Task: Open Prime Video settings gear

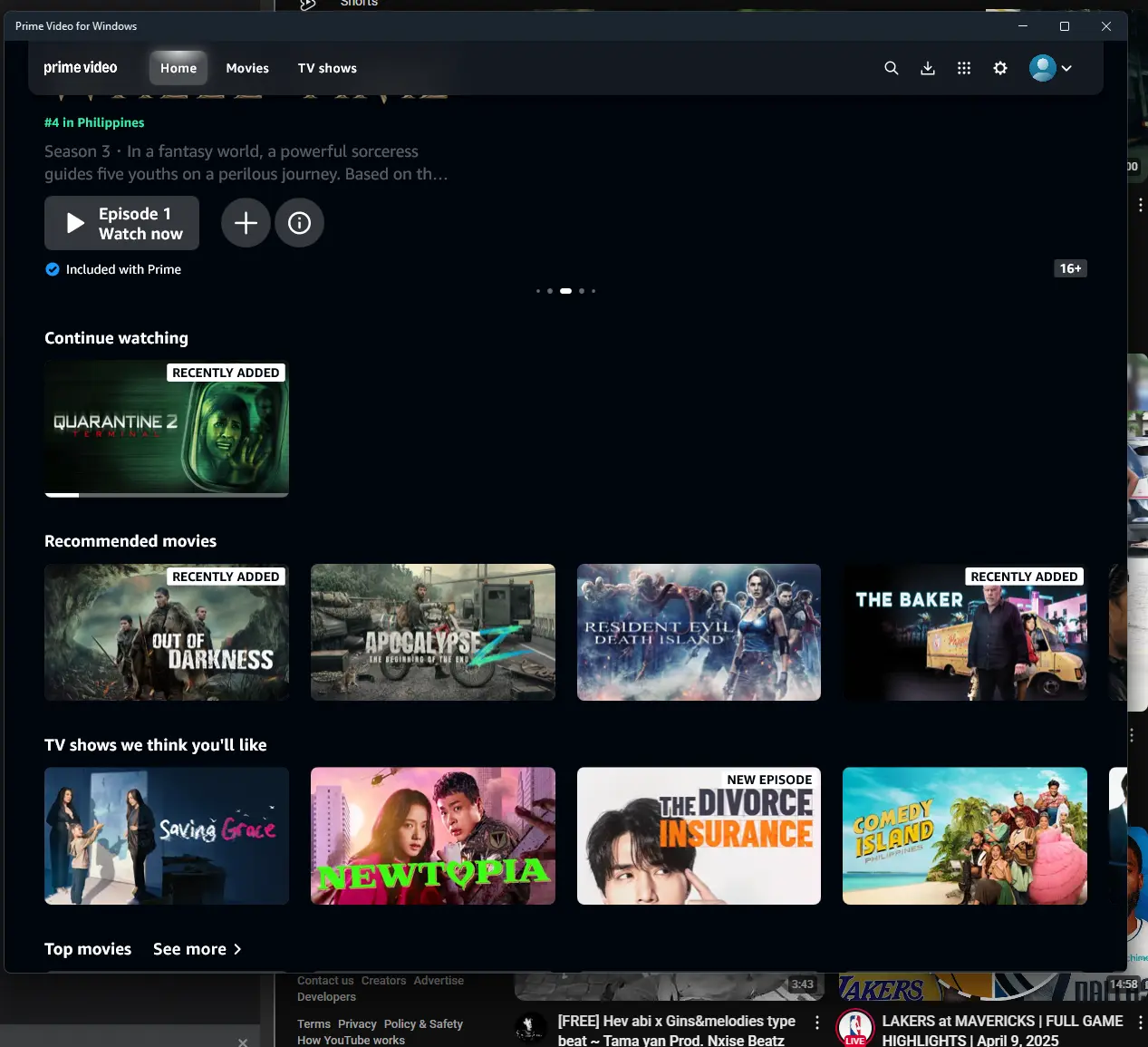Action: coord(1000,68)
